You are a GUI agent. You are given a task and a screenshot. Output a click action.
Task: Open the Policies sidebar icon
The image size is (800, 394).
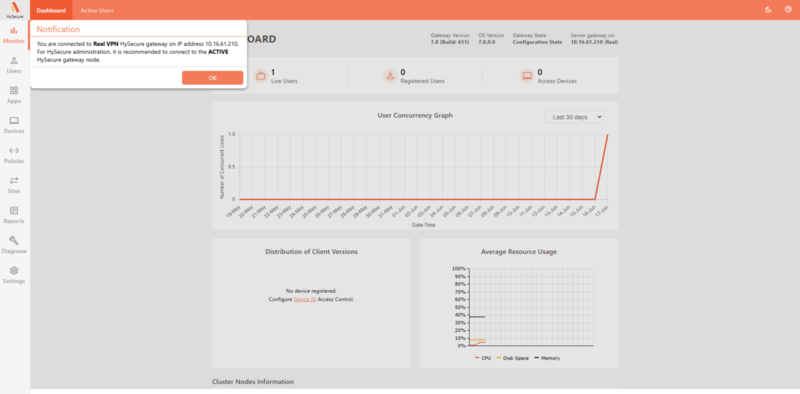pyautogui.click(x=14, y=151)
